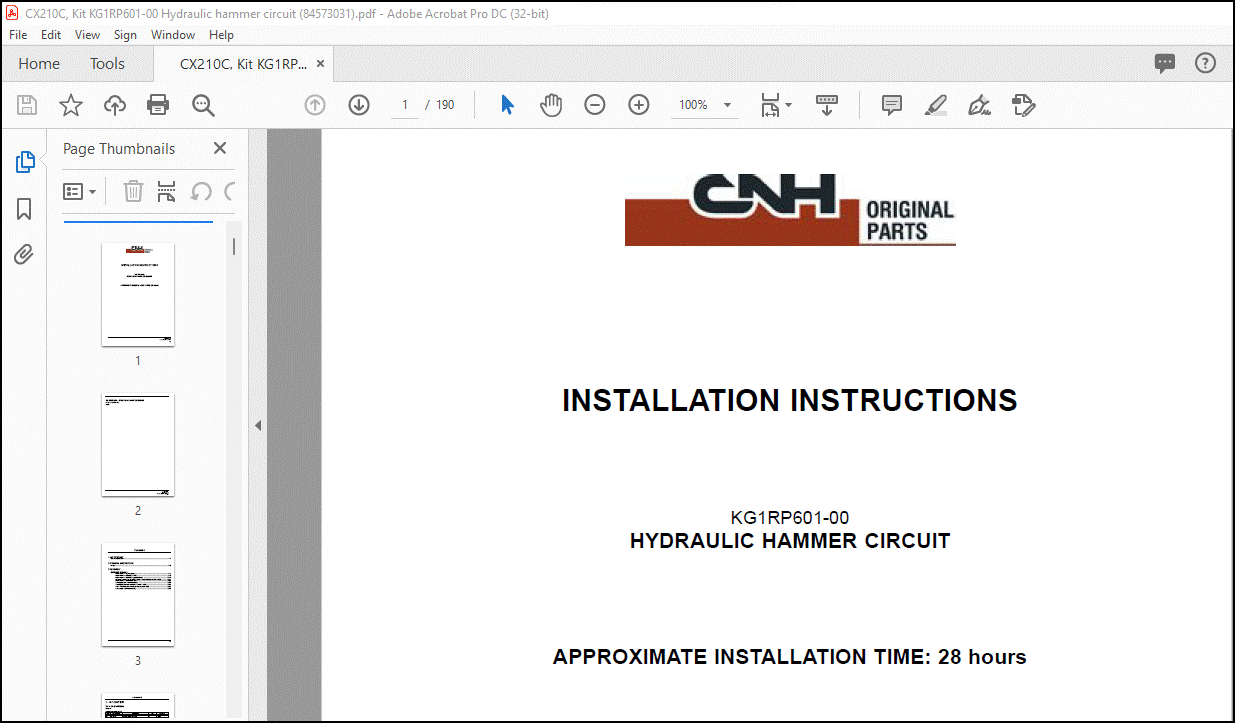Click APPROXIMATE INSTALLATION TIME: 28 hours text
The height and width of the screenshot is (723, 1235).
[x=790, y=657]
